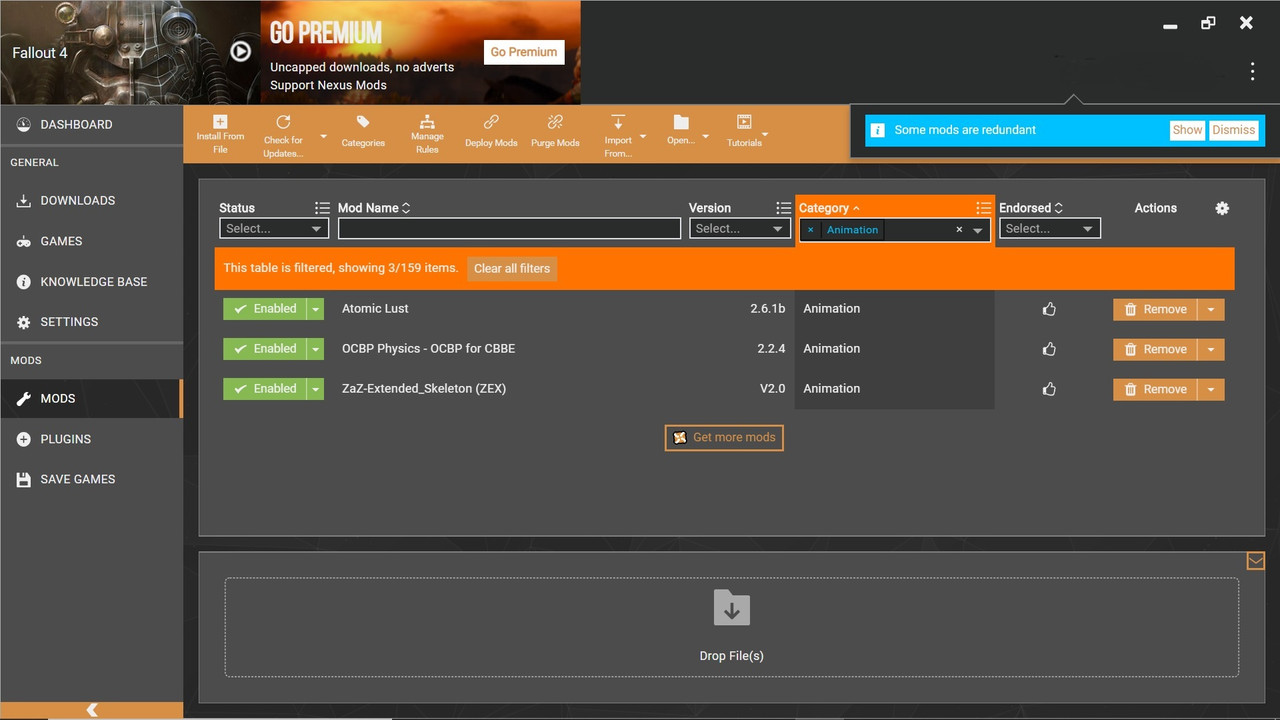Viewport: 1280px width, 720px height.
Task: Dismiss the redundant mods notification
Action: (1233, 130)
